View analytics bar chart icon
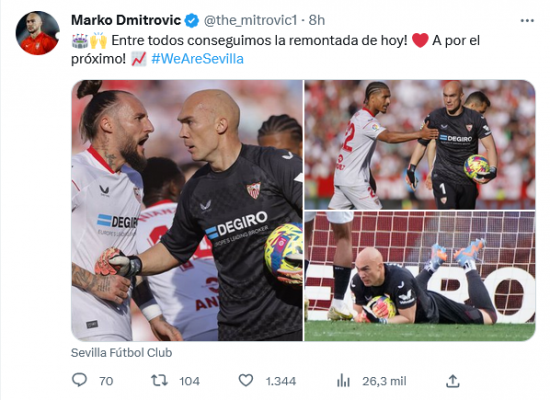This screenshot has height=400, width=550. click(x=343, y=380)
